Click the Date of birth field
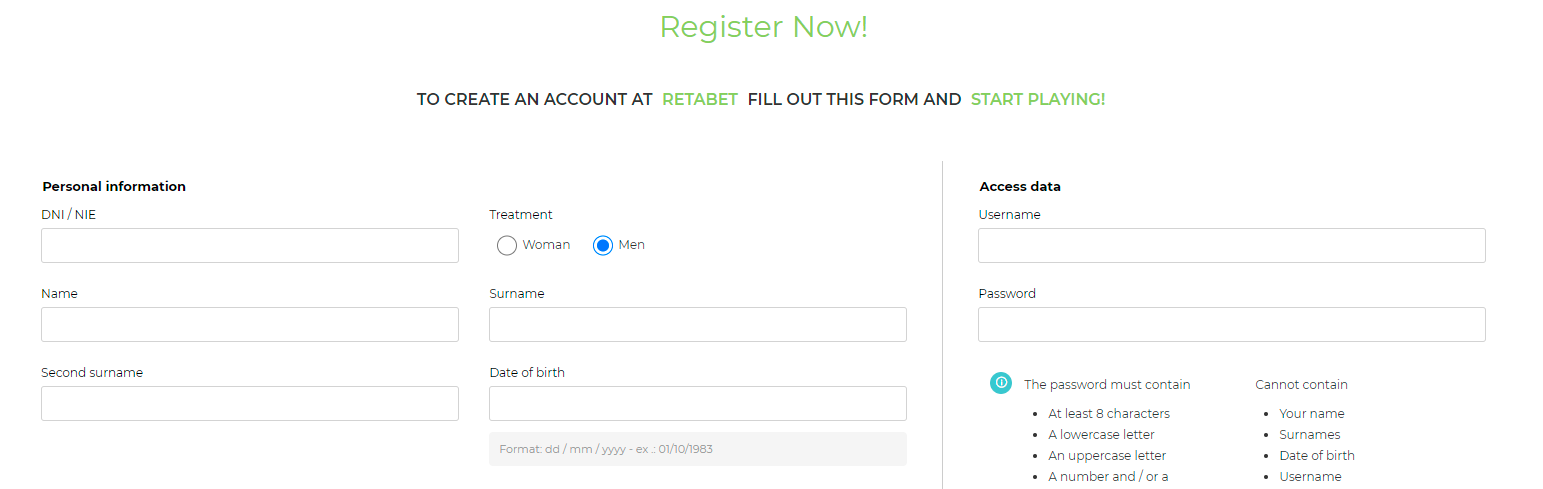Viewport: 1543px width, 489px height. [x=698, y=404]
